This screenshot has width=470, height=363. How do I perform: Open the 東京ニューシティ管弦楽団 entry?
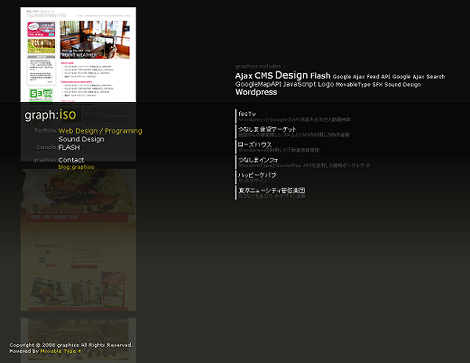click(x=272, y=190)
